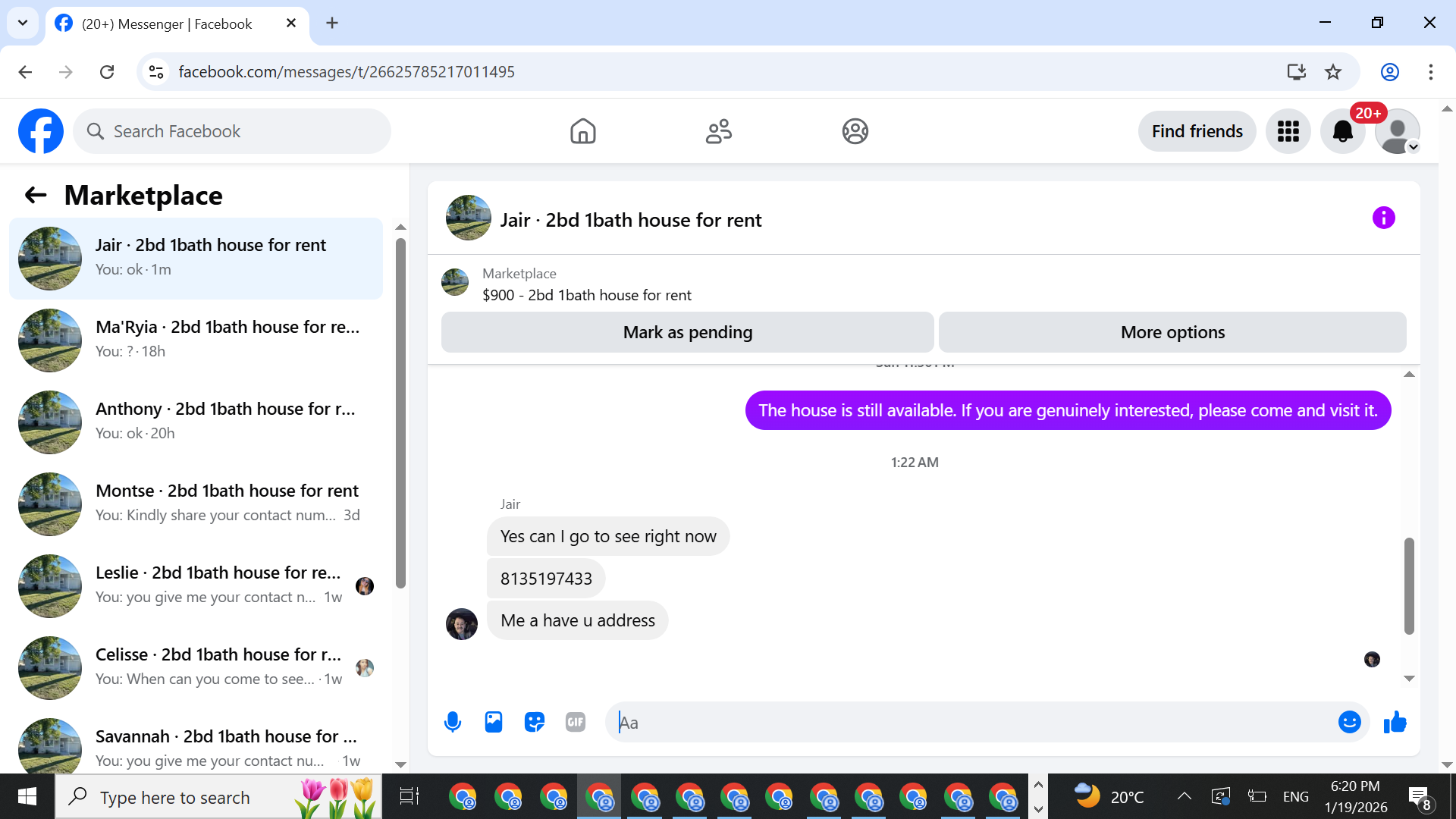Show hidden system tray icons

coord(1184,796)
